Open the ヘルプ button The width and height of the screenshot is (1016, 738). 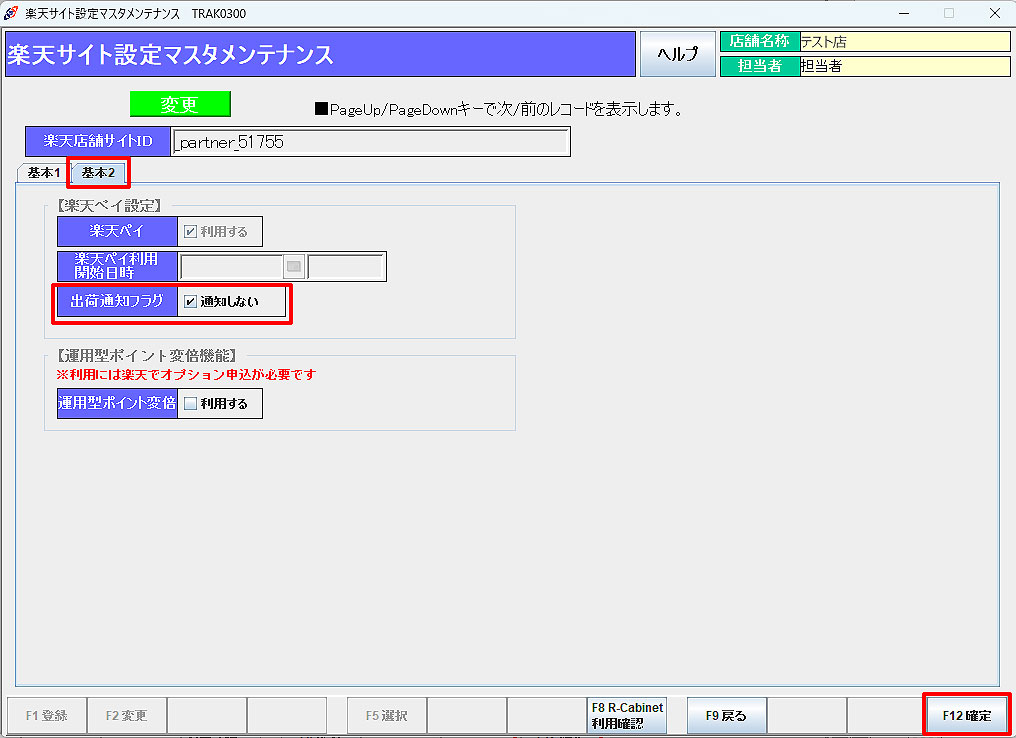coord(678,54)
